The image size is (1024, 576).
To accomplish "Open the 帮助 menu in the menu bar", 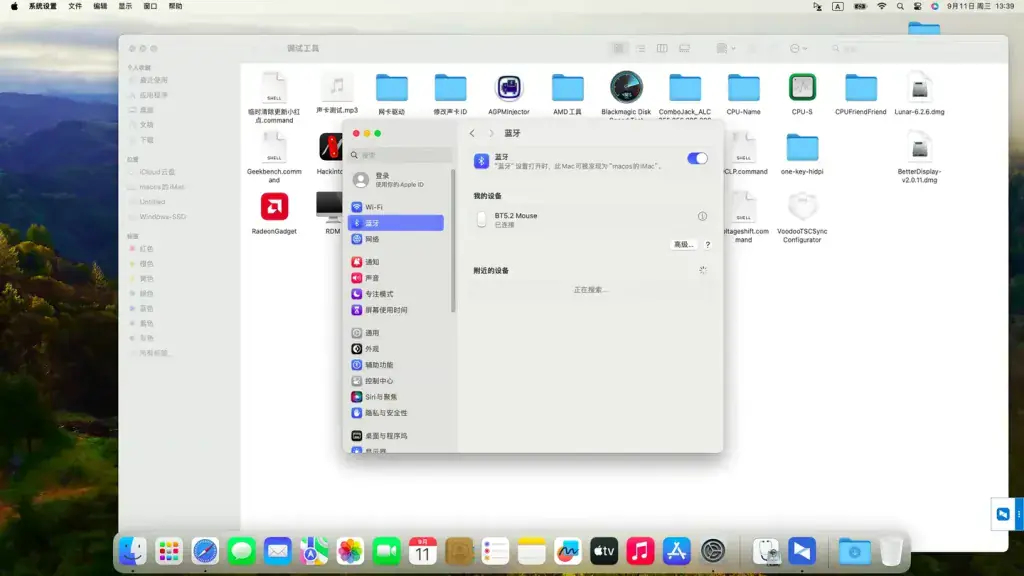I will [175, 7].
